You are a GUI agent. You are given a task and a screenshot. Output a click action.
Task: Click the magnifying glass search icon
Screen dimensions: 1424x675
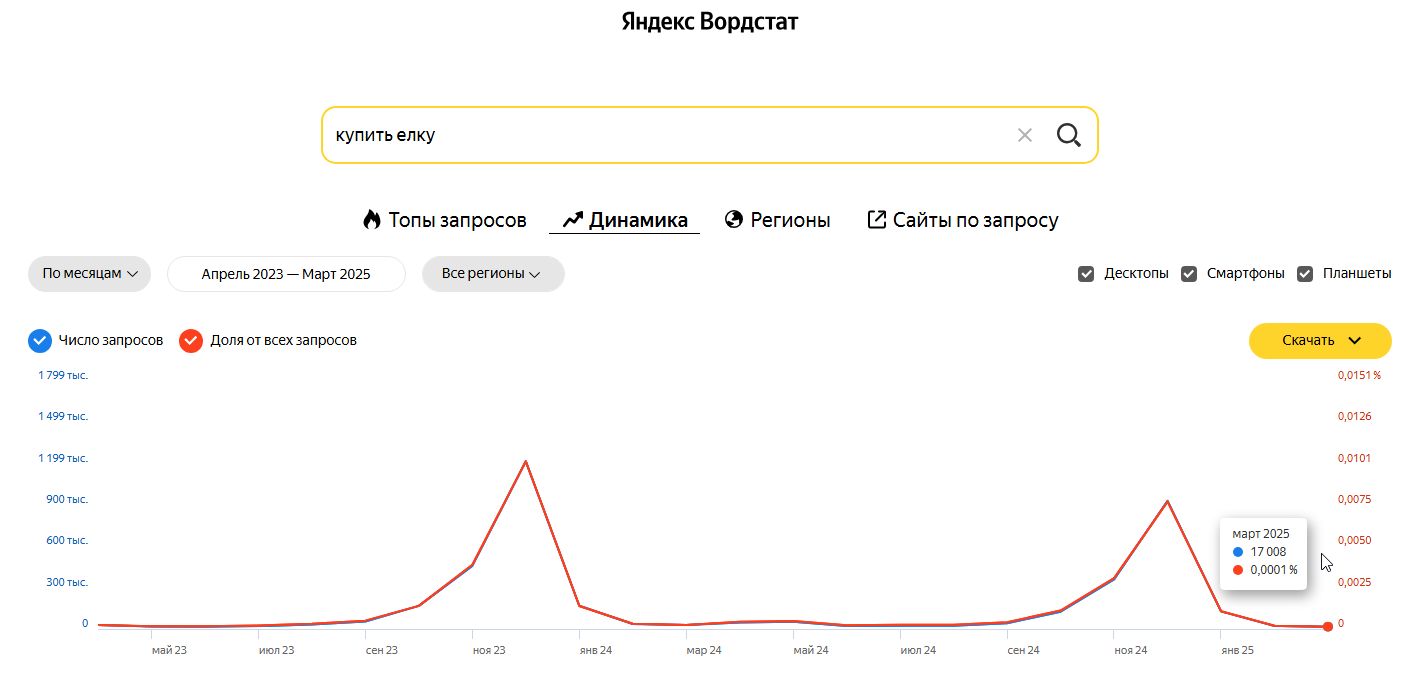[x=1068, y=135]
